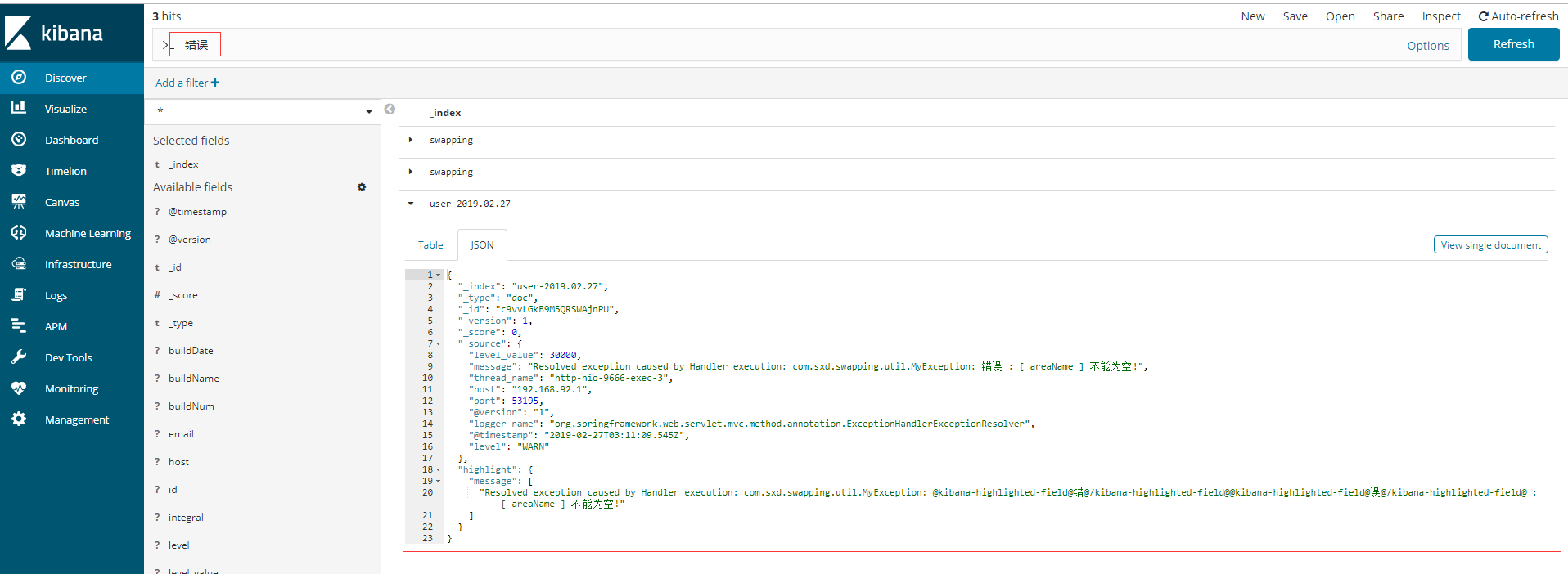
Task: Click the Machine Learning sidebar label
Action: pyautogui.click(x=88, y=233)
